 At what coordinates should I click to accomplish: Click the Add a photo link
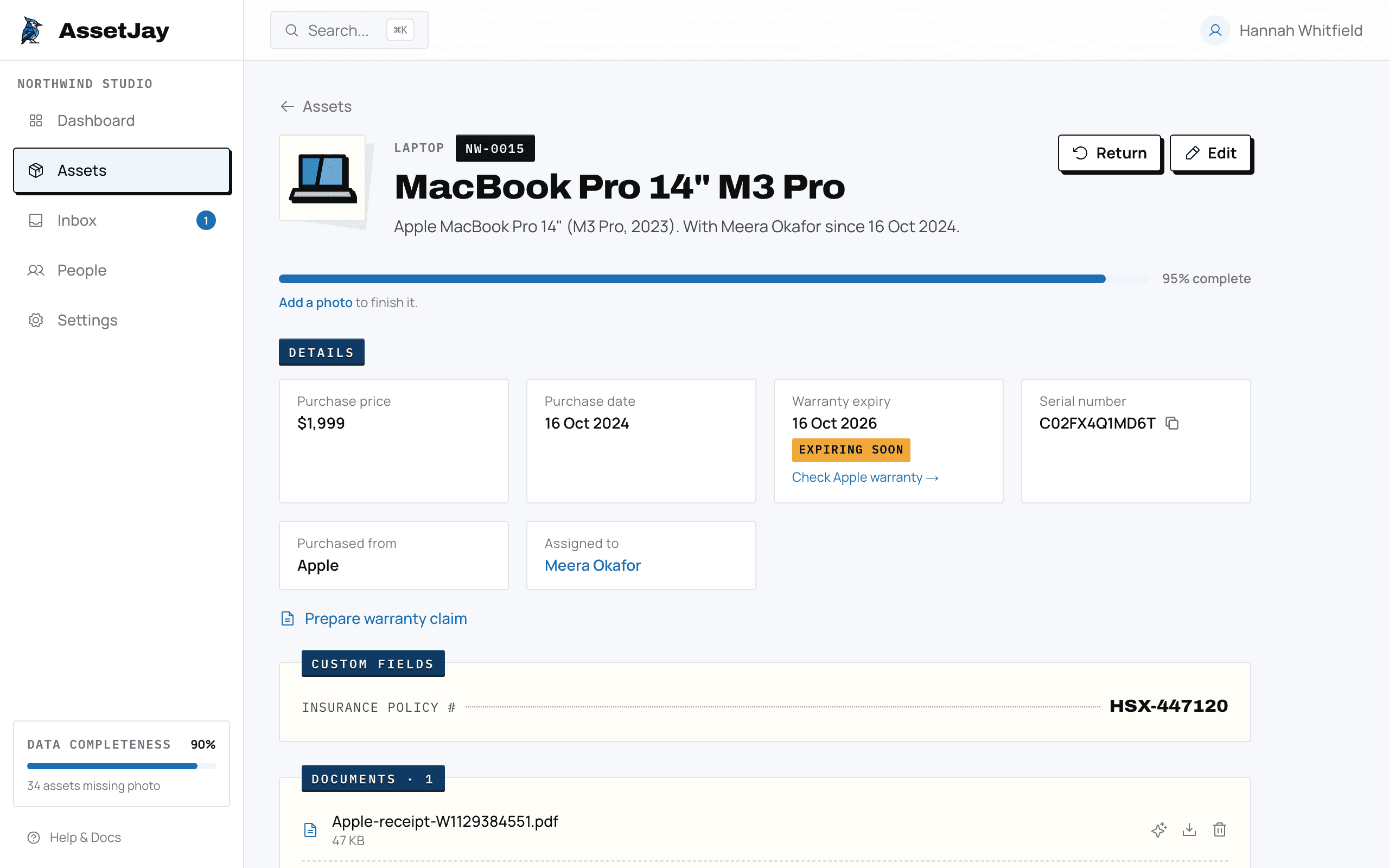316,303
